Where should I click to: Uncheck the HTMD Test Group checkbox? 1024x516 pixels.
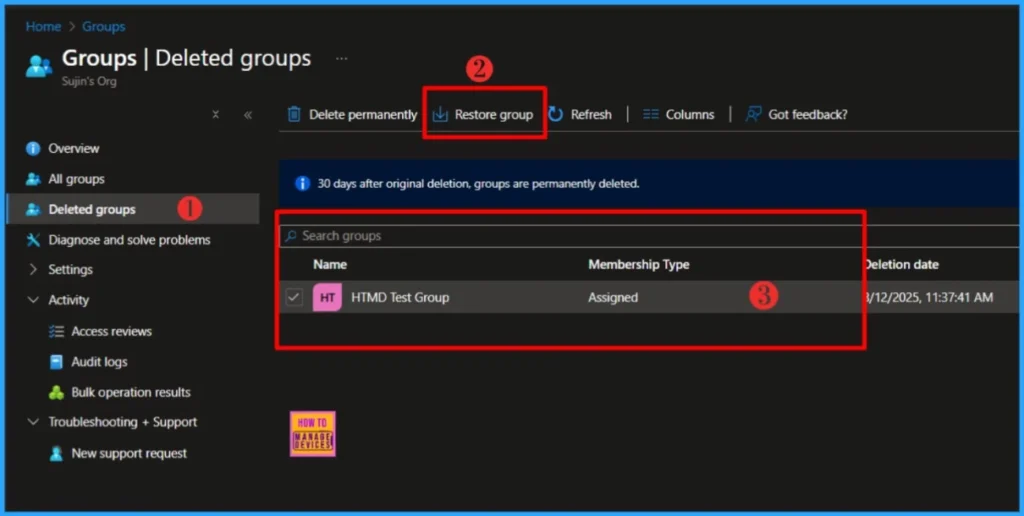click(x=294, y=297)
